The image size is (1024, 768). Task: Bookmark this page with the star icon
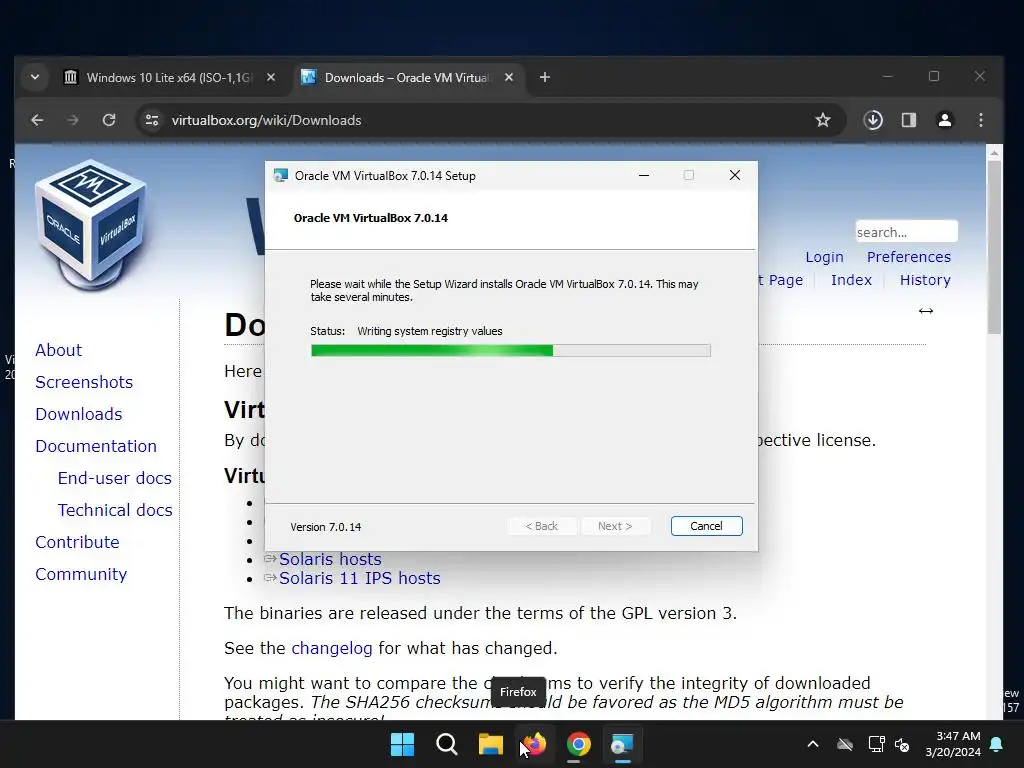click(823, 120)
